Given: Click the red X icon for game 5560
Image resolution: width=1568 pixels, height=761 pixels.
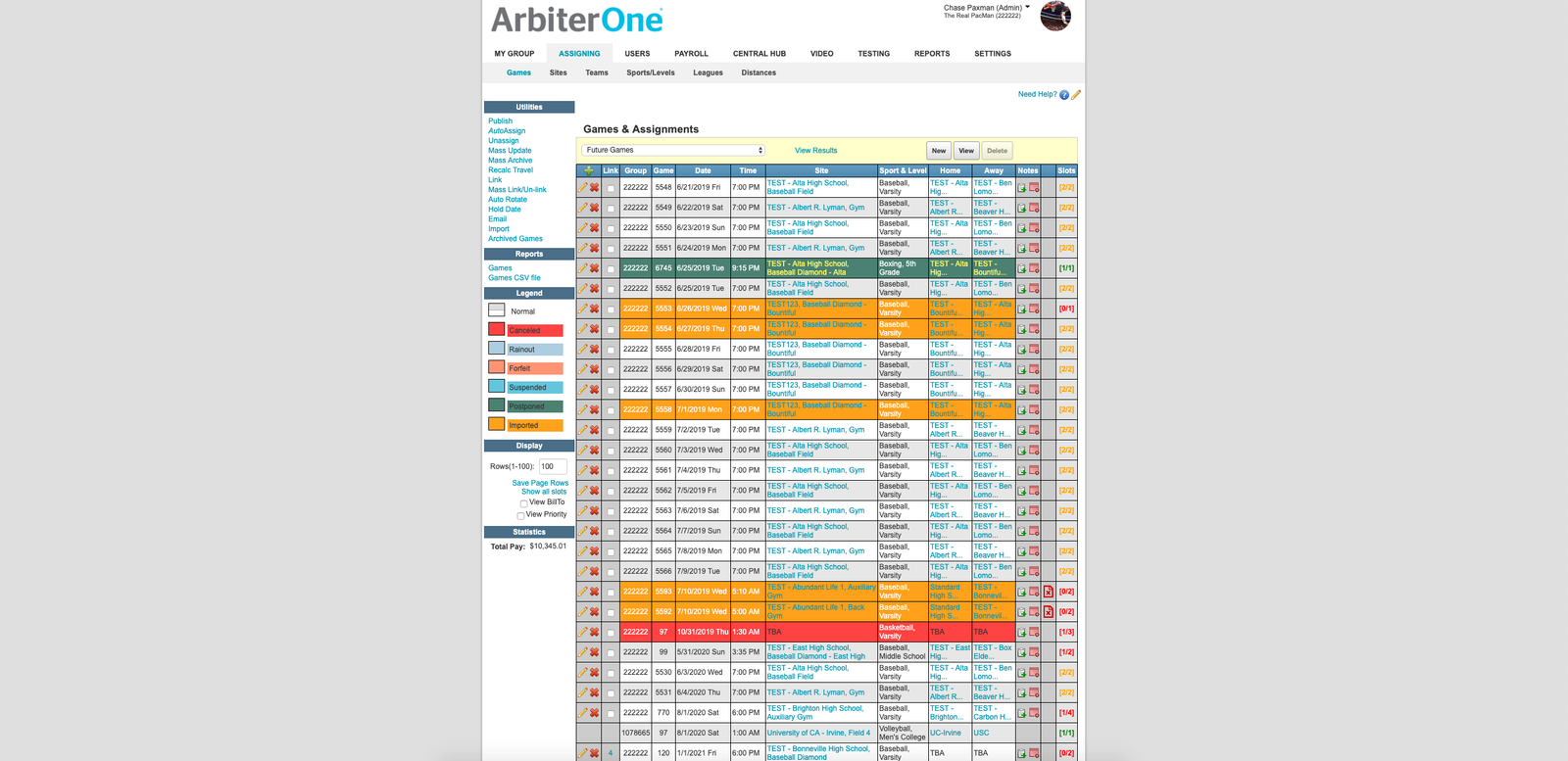Looking at the screenshot, I should (x=594, y=450).
